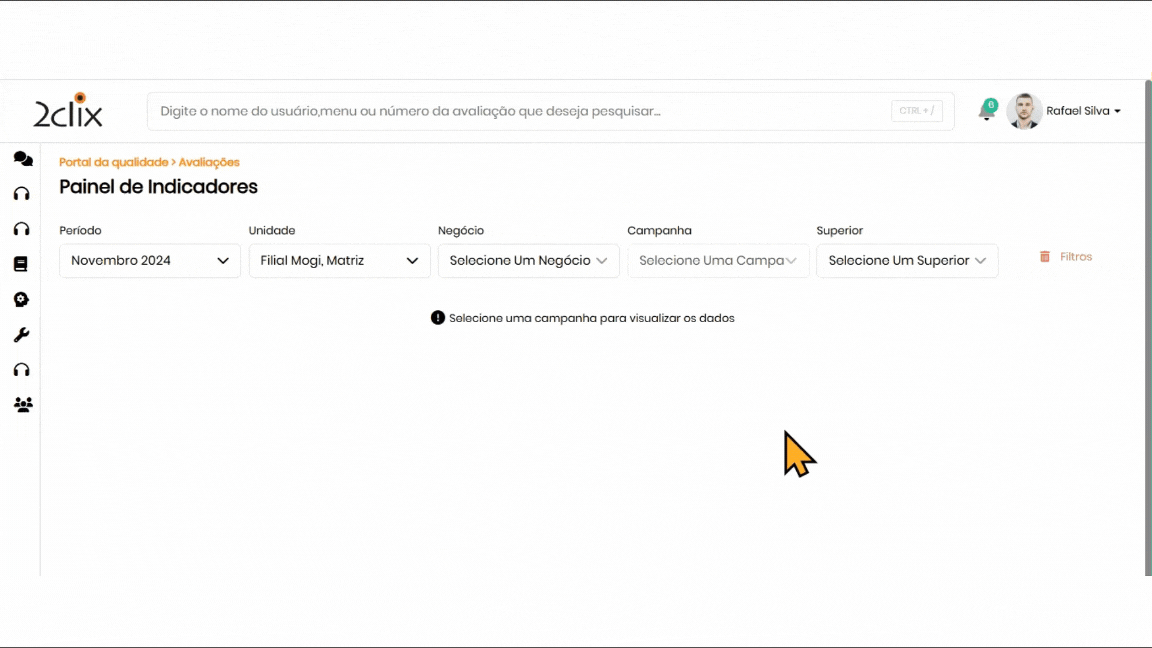The width and height of the screenshot is (1152, 648).
Task: Select the head-with-gear sidebar icon
Action: click(x=22, y=299)
